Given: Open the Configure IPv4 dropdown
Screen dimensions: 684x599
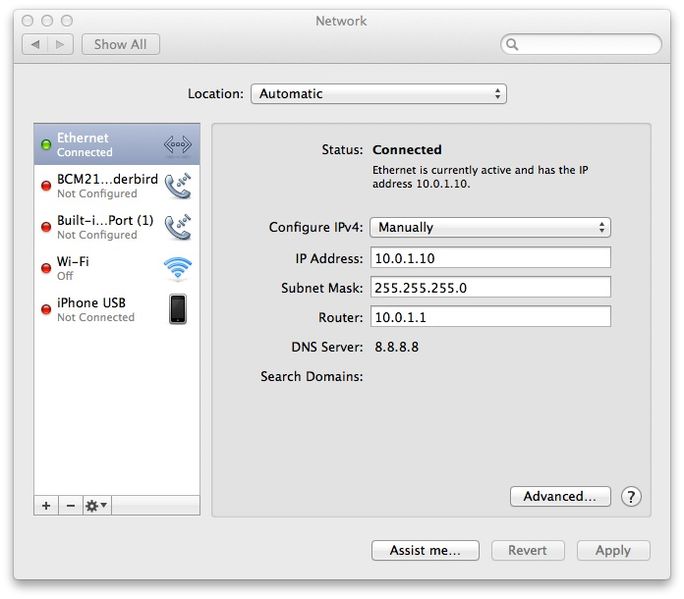Looking at the screenshot, I should (490, 227).
